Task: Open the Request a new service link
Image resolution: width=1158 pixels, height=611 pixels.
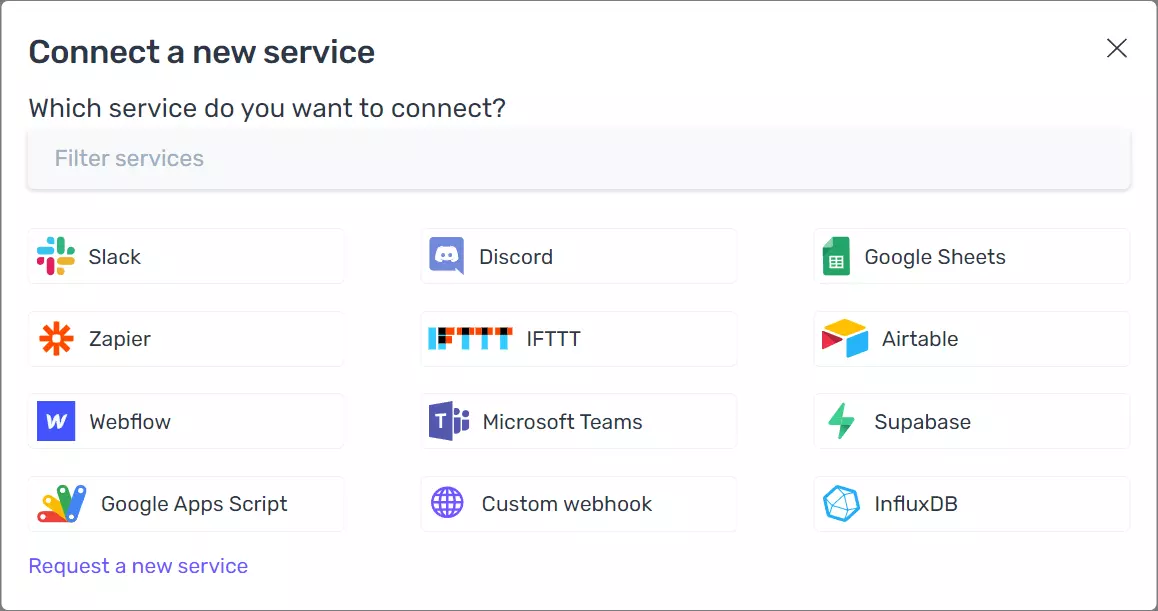Action: coord(138,566)
